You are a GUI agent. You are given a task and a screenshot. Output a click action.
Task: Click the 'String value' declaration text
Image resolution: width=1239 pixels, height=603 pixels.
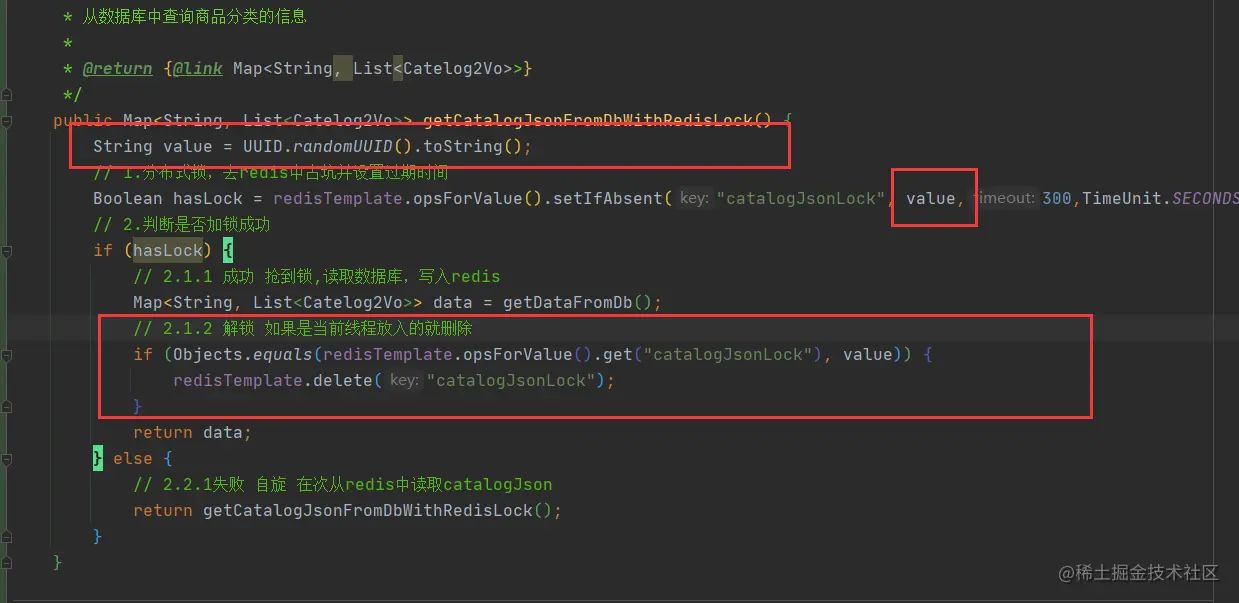tap(152, 147)
